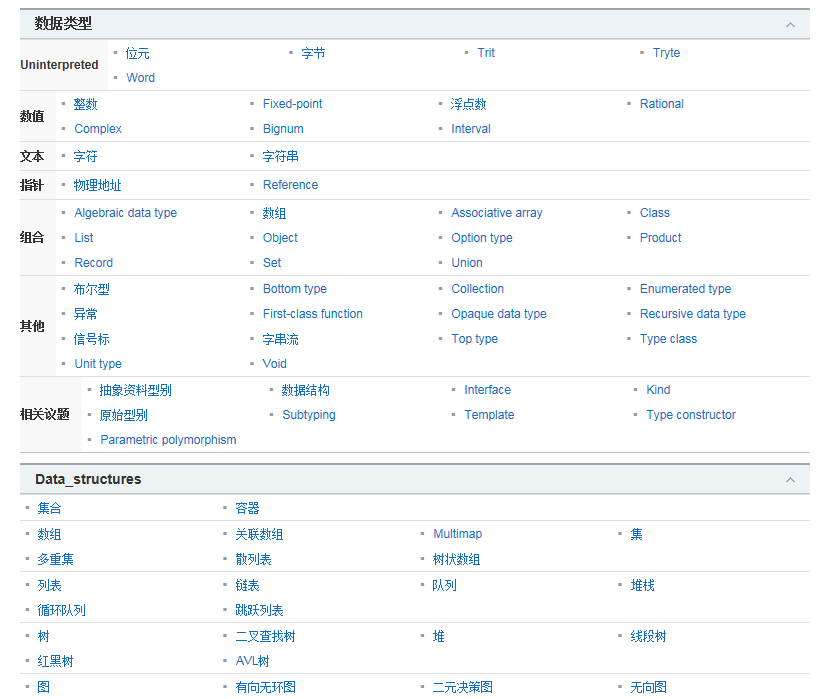Image resolution: width=838 pixels, height=699 pixels.
Task: Open the Complex link
Action: coord(98,129)
